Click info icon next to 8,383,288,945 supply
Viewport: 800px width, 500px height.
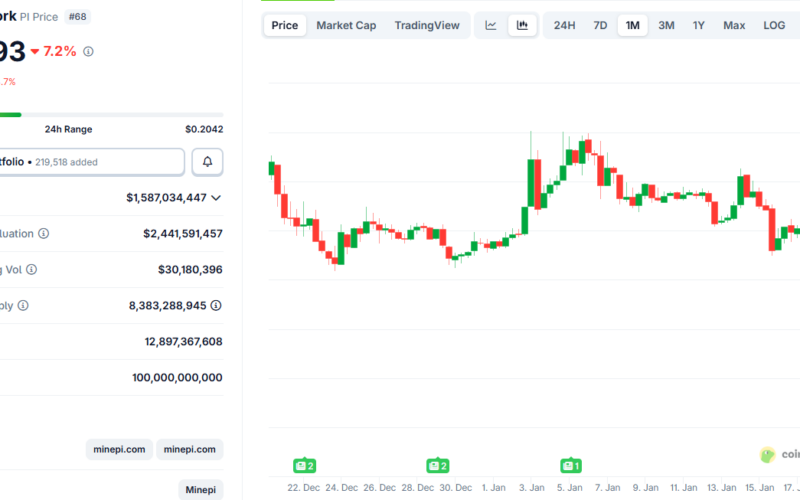click(x=216, y=305)
